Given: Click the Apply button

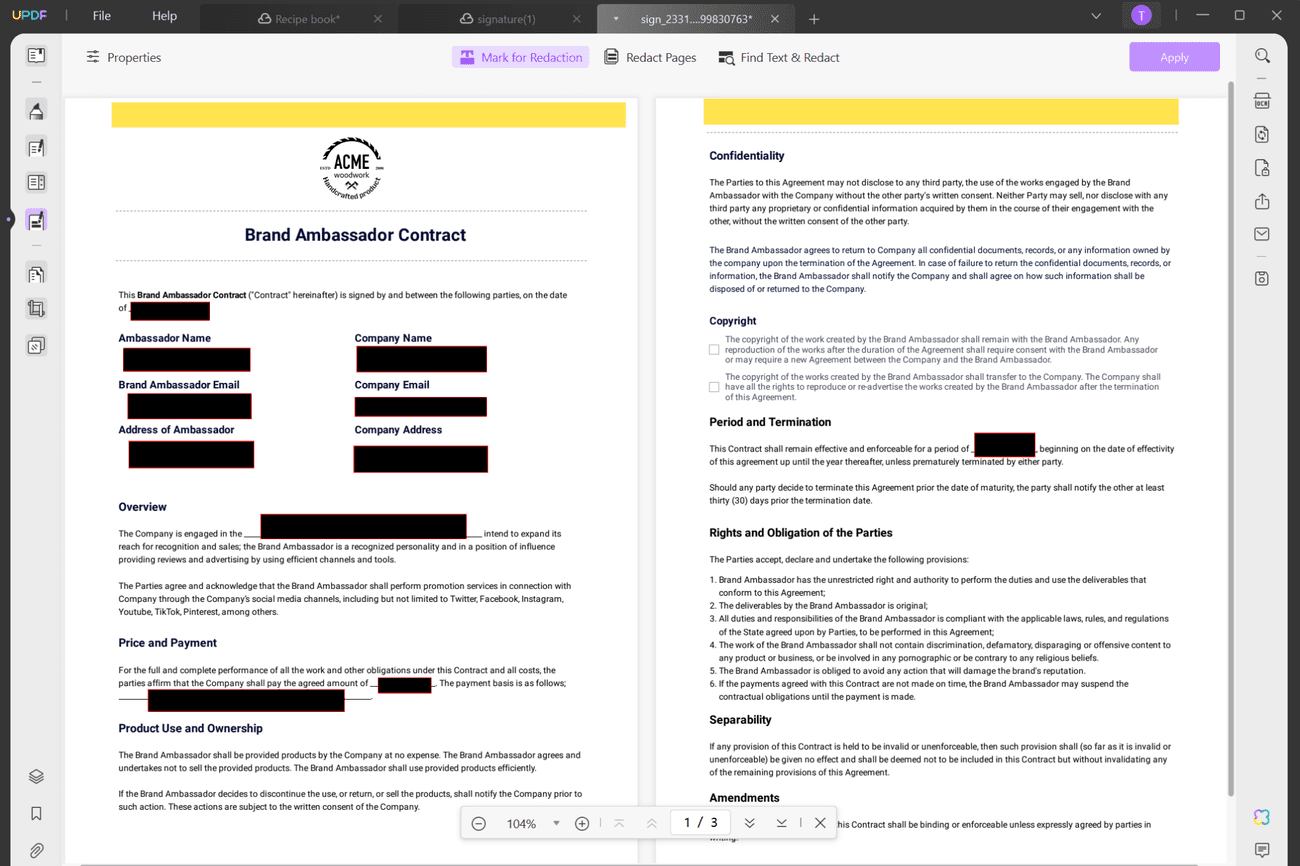Looking at the screenshot, I should point(1174,56).
